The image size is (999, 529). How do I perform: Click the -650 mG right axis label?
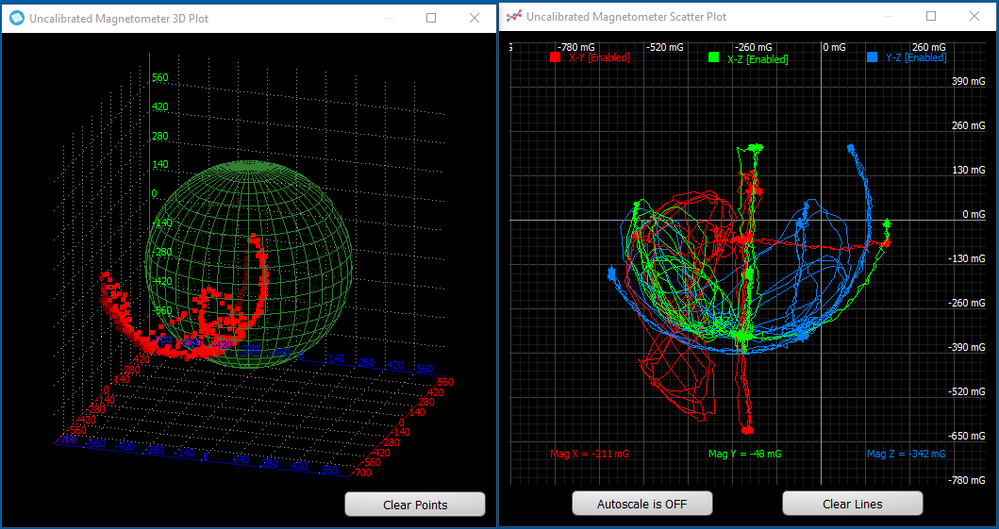[x=967, y=436]
